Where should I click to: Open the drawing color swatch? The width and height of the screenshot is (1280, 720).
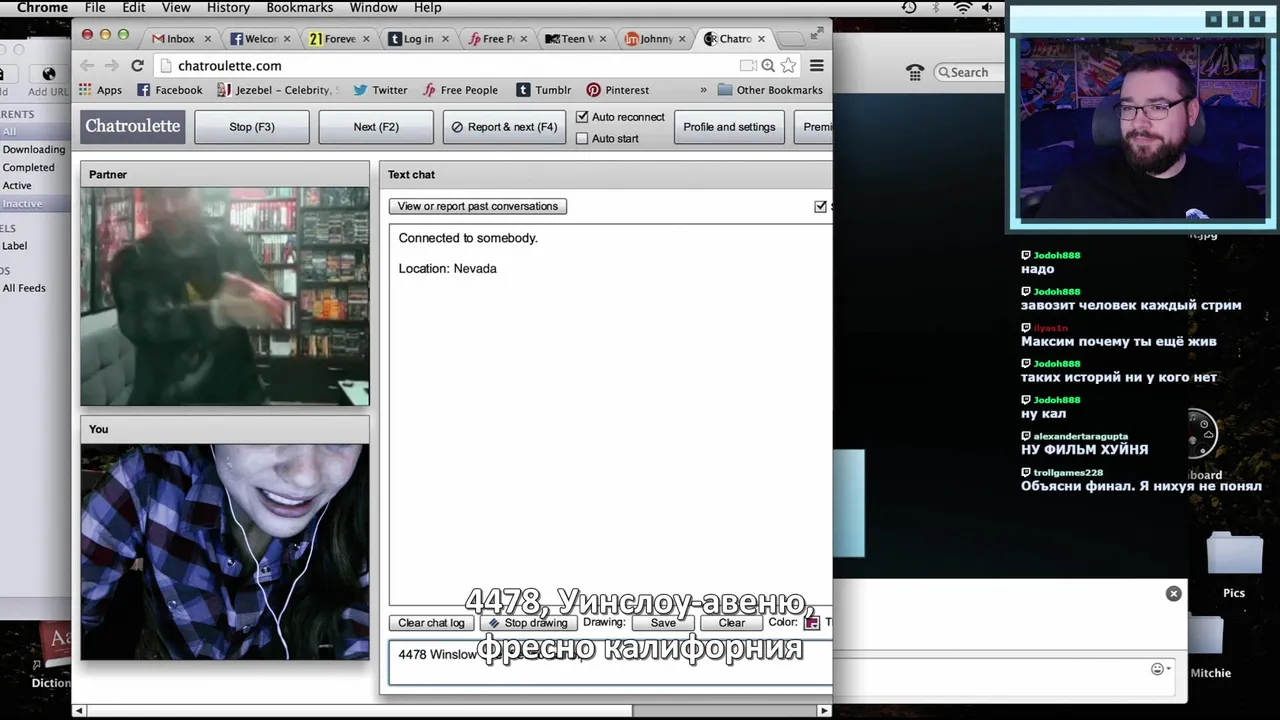point(812,622)
